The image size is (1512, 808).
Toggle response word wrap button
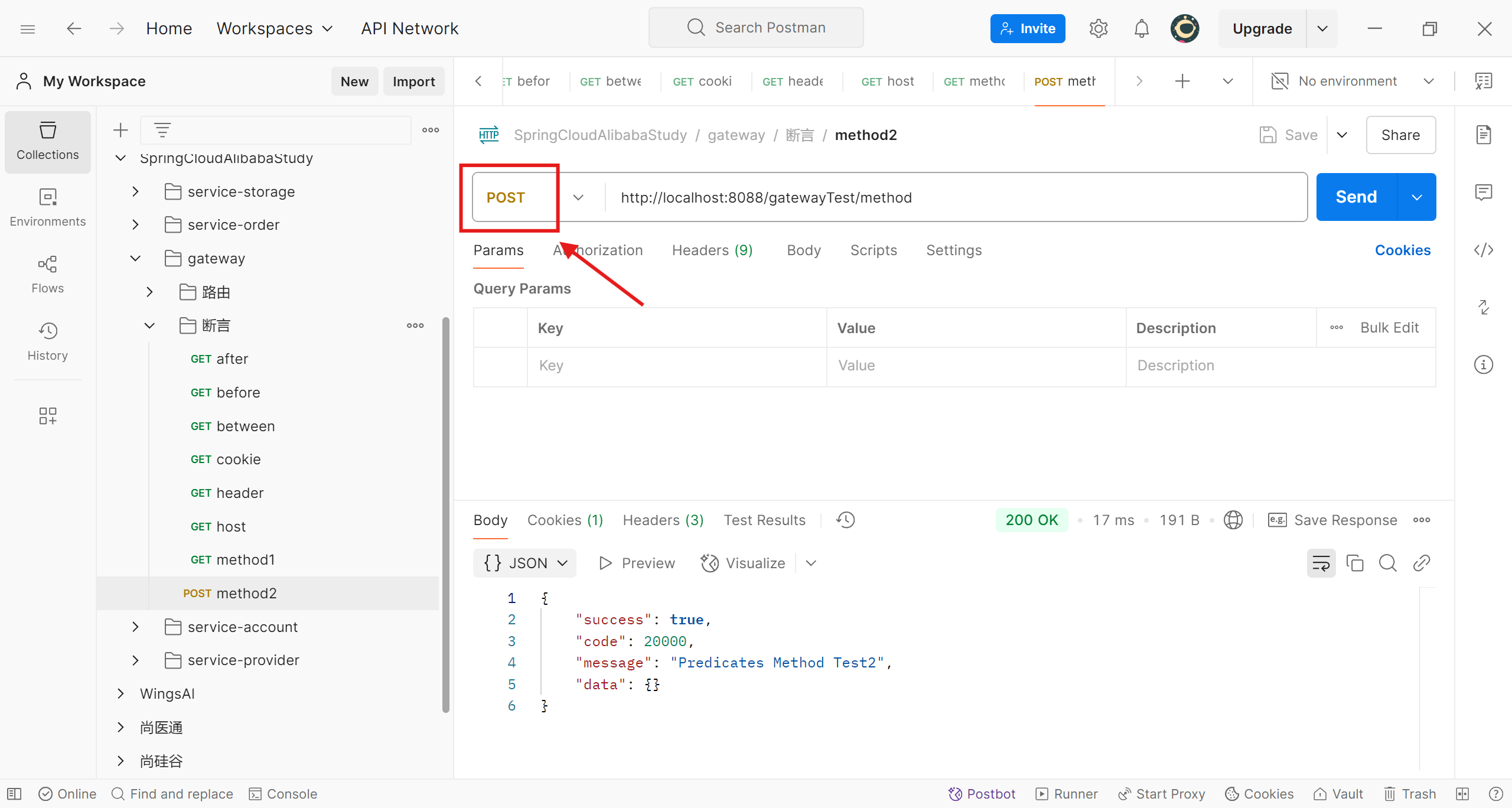(1321, 563)
